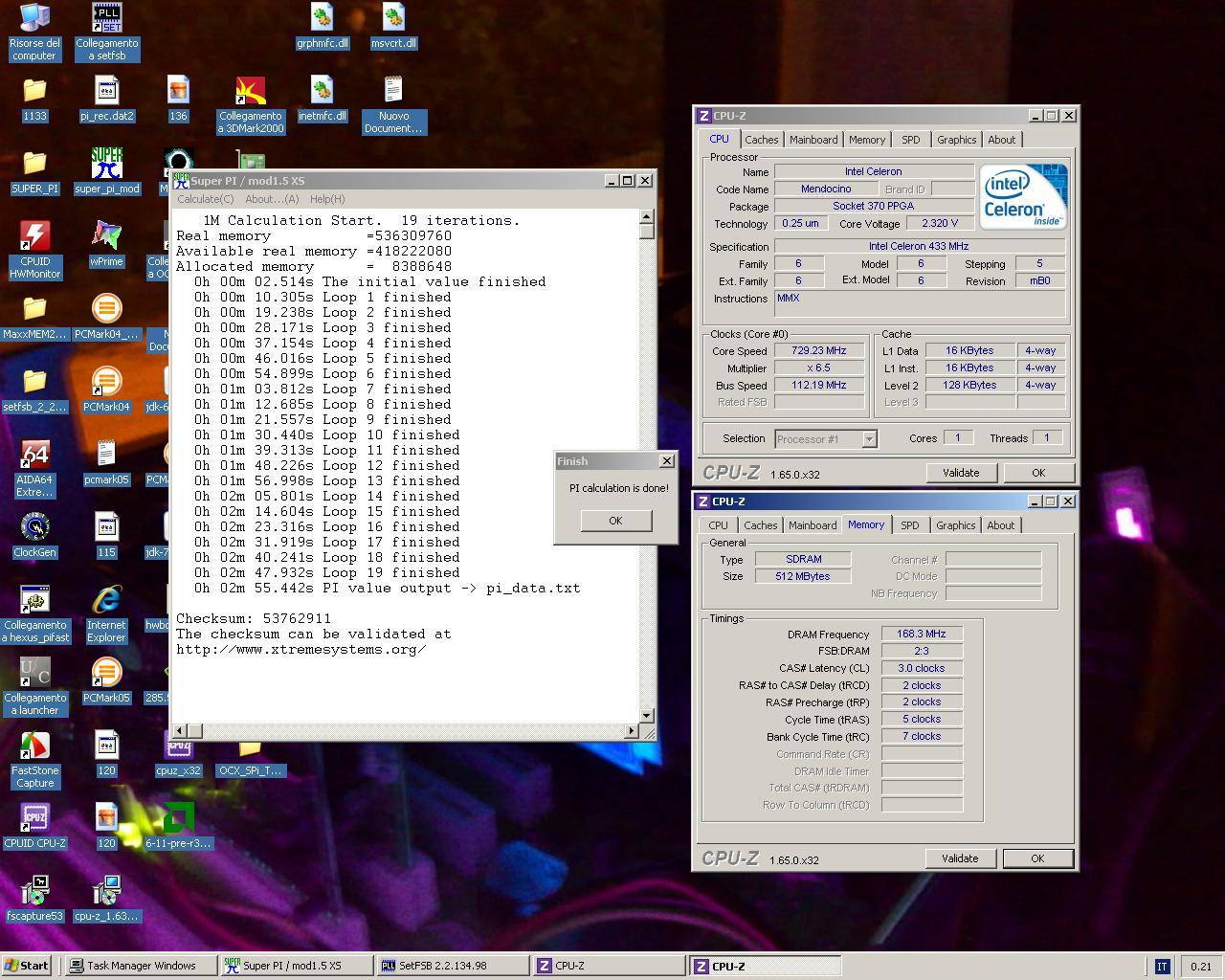Open Collegamento a setfsb shortcut icon

pyautogui.click(x=106, y=18)
